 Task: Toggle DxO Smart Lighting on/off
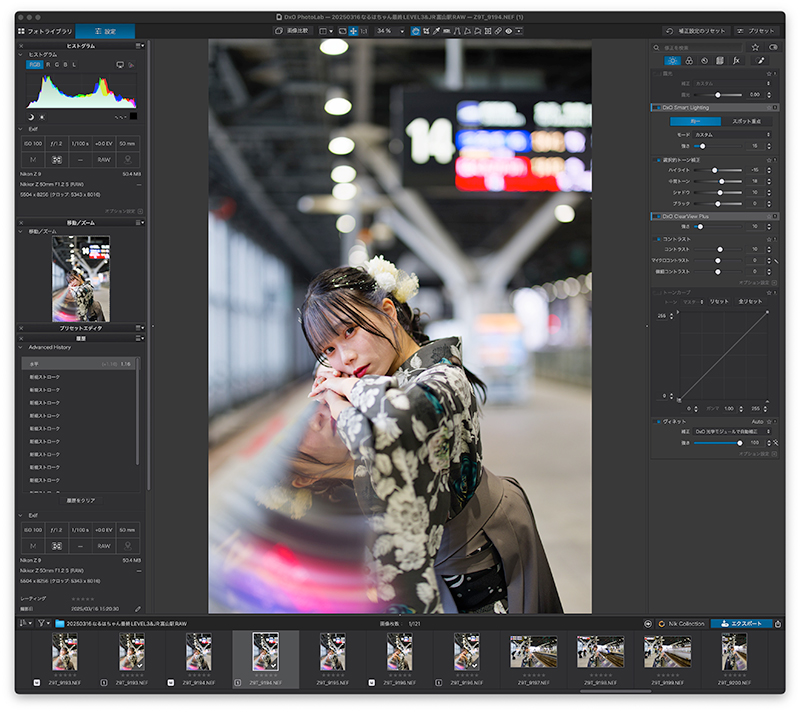coord(656,108)
